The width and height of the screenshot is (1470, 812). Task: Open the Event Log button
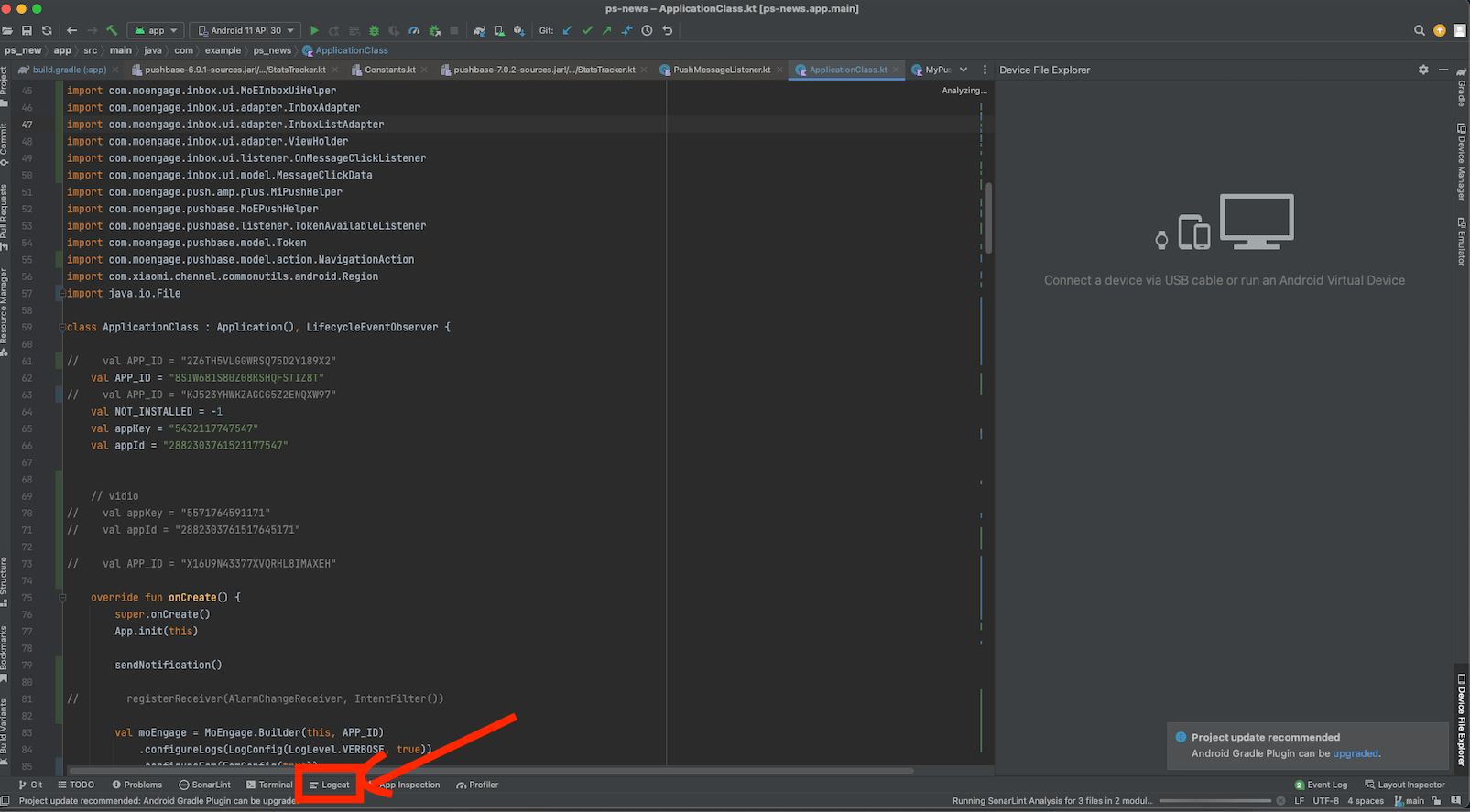[x=1321, y=785]
